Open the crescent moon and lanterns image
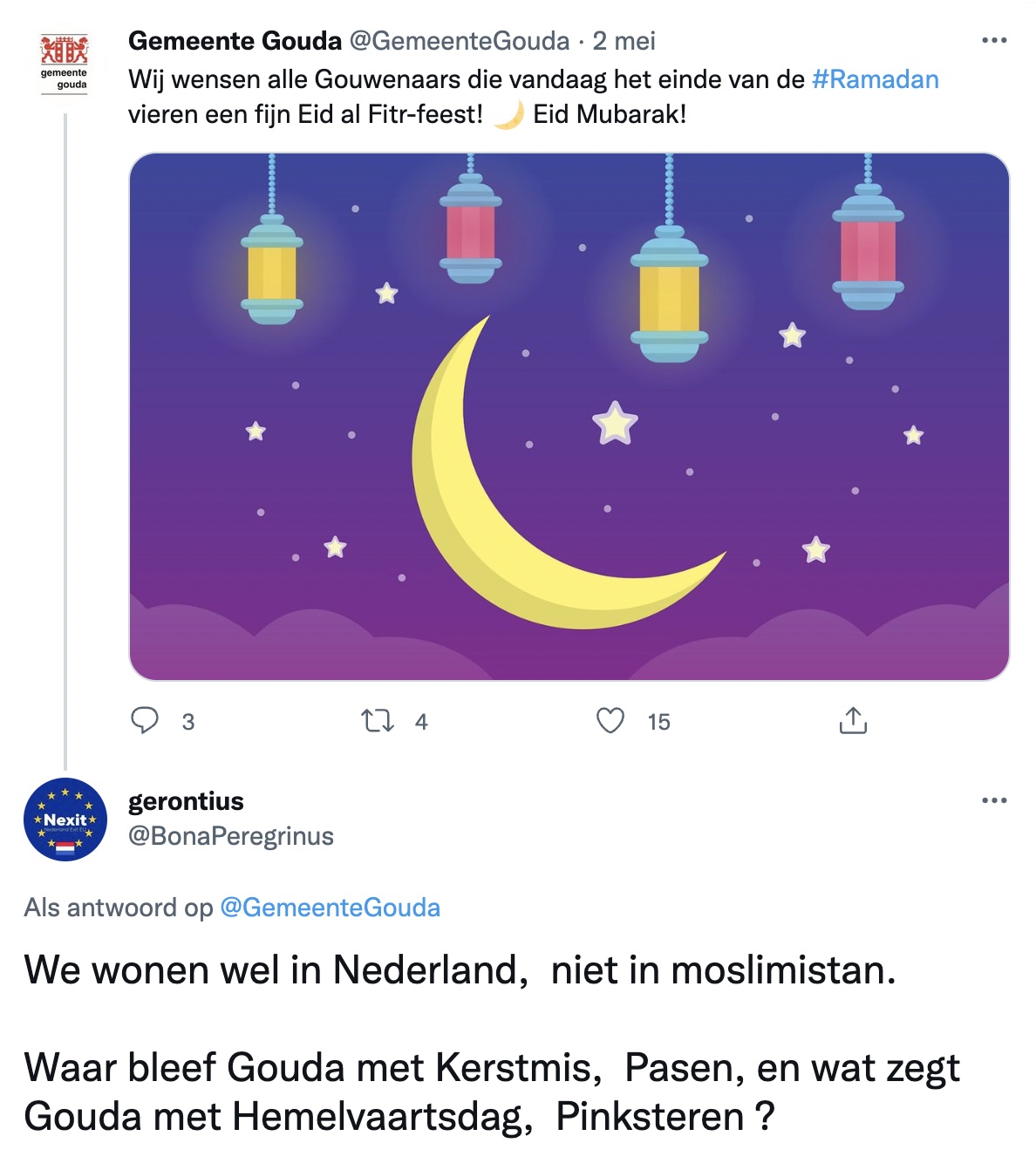The image size is (1036, 1170). pyautogui.click(x=569, y=417)
